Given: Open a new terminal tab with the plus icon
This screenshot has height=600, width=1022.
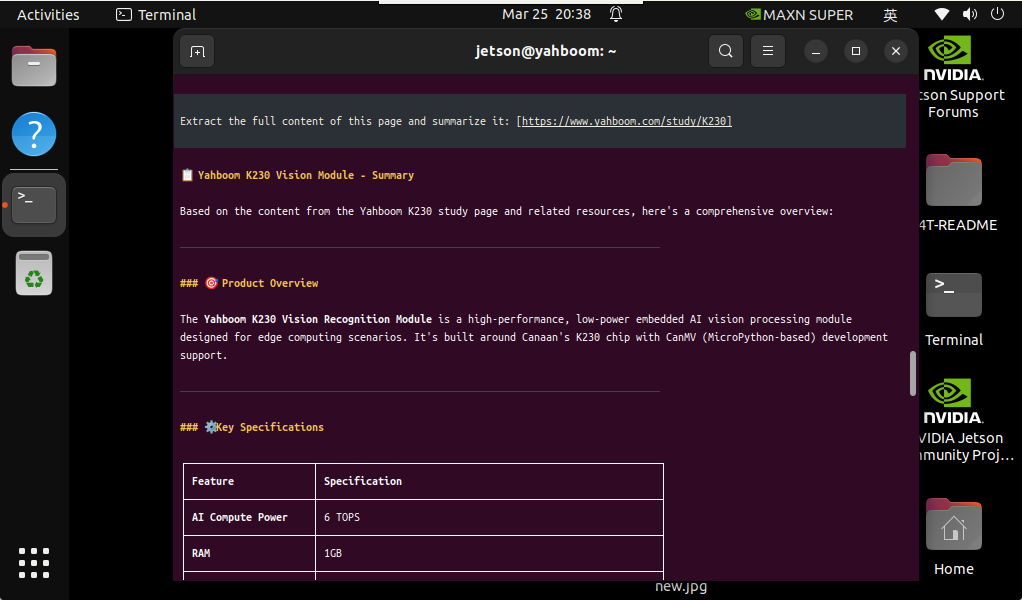Looking at the screenshot, I should click(197, 51).
